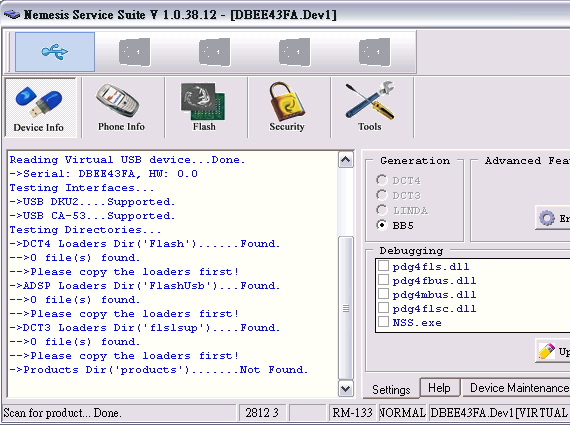The width and height of the screenshot is (570, 425).
Task: Click 'USB DKU2....Supported.' log line
Action: click(92, 202)
